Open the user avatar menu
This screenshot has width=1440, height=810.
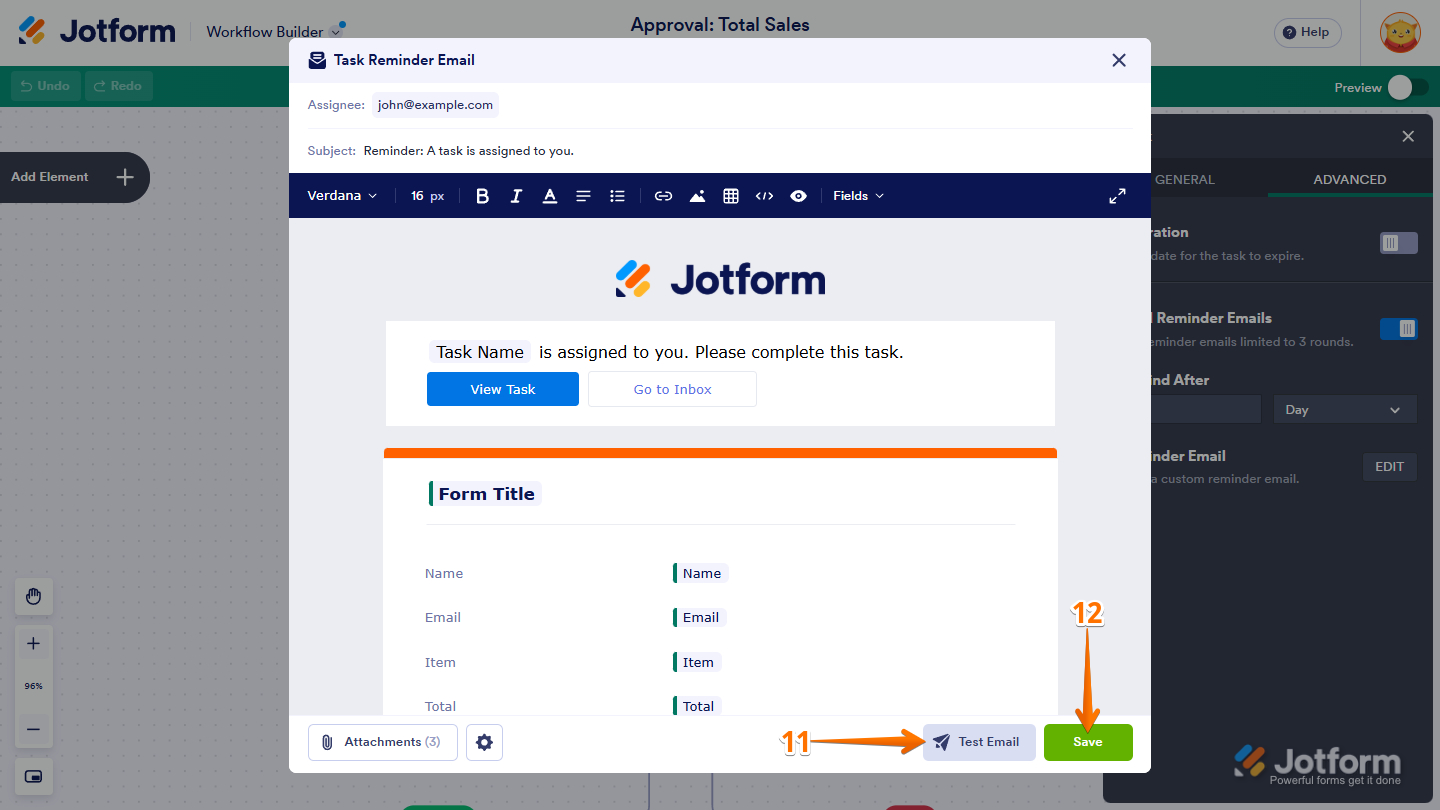click(x=1400, y=33)
